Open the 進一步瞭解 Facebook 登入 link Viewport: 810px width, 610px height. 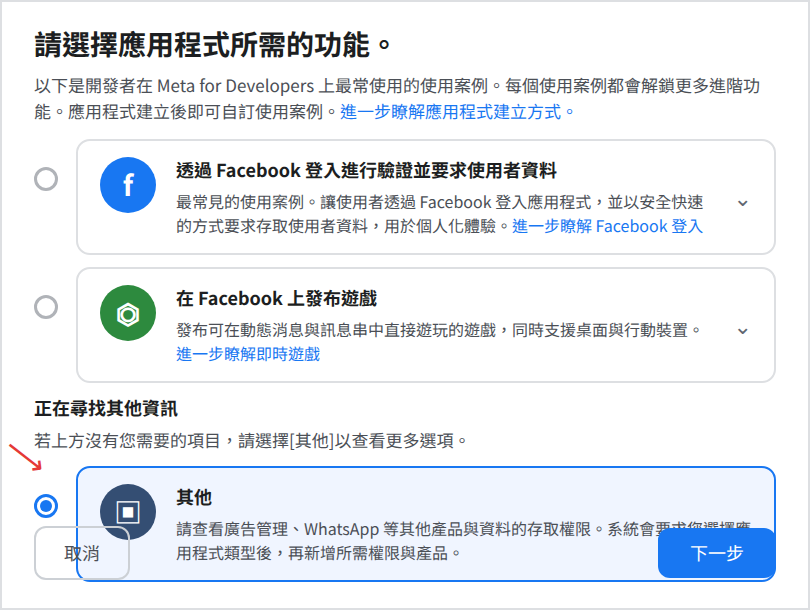[608, 226]
